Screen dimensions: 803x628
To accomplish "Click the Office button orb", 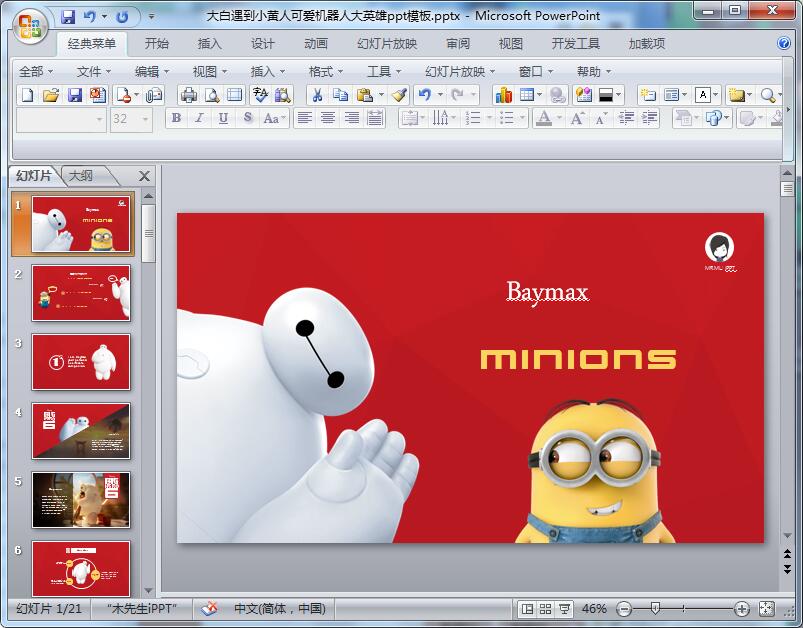I will (30, 25).
